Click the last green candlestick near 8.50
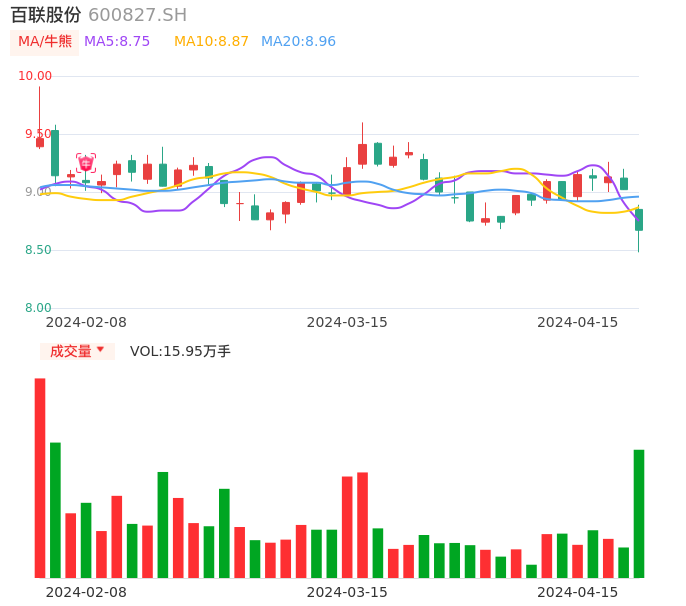 point(638,220)
